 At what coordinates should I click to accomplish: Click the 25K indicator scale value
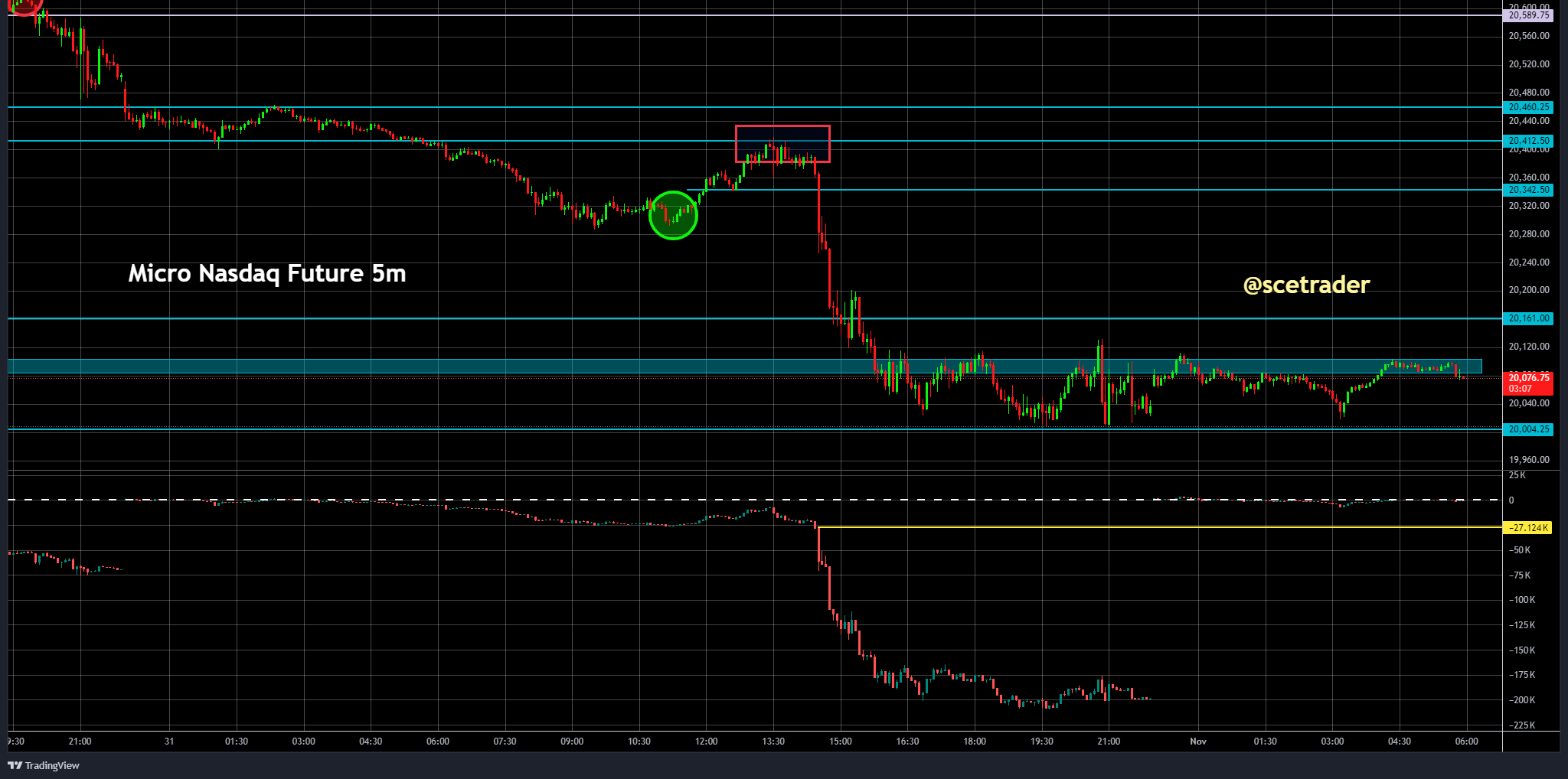tap(1517, 475)
